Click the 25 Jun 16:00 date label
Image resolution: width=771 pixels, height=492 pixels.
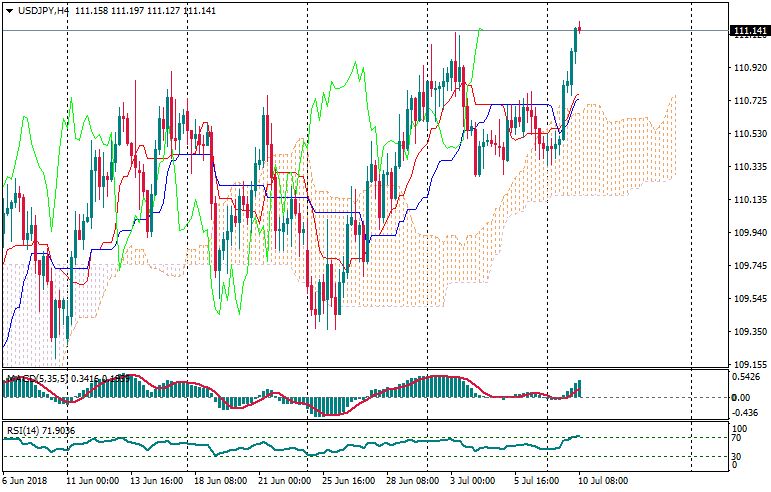click(x=347, y=481)
